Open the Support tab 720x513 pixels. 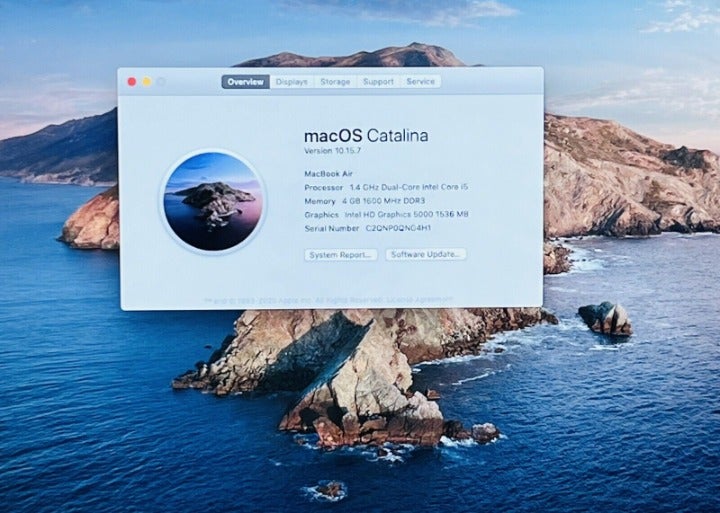pyautogui.click(x=378, y=82)
